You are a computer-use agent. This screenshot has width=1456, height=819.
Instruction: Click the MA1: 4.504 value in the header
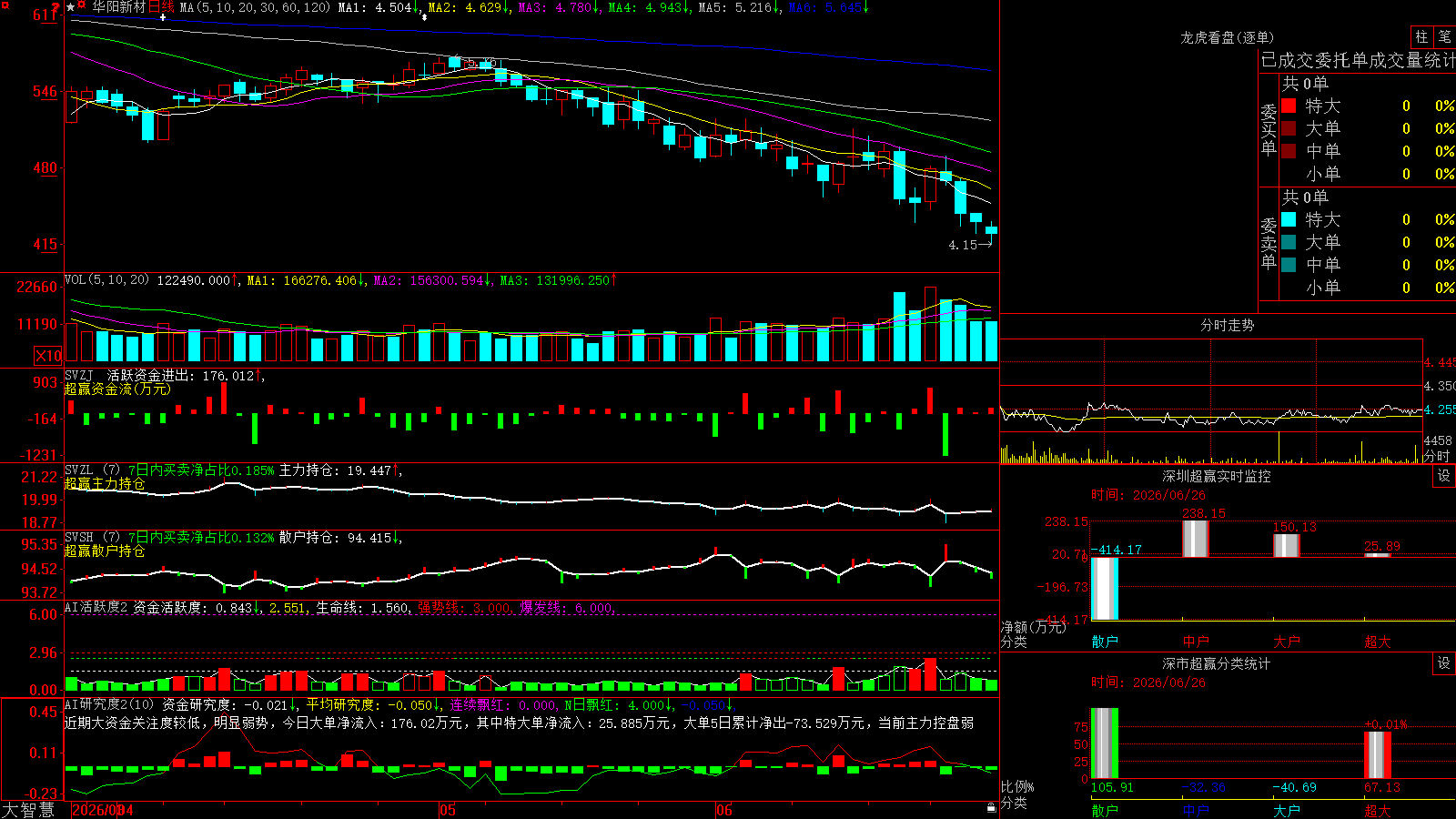pos(375,7)
